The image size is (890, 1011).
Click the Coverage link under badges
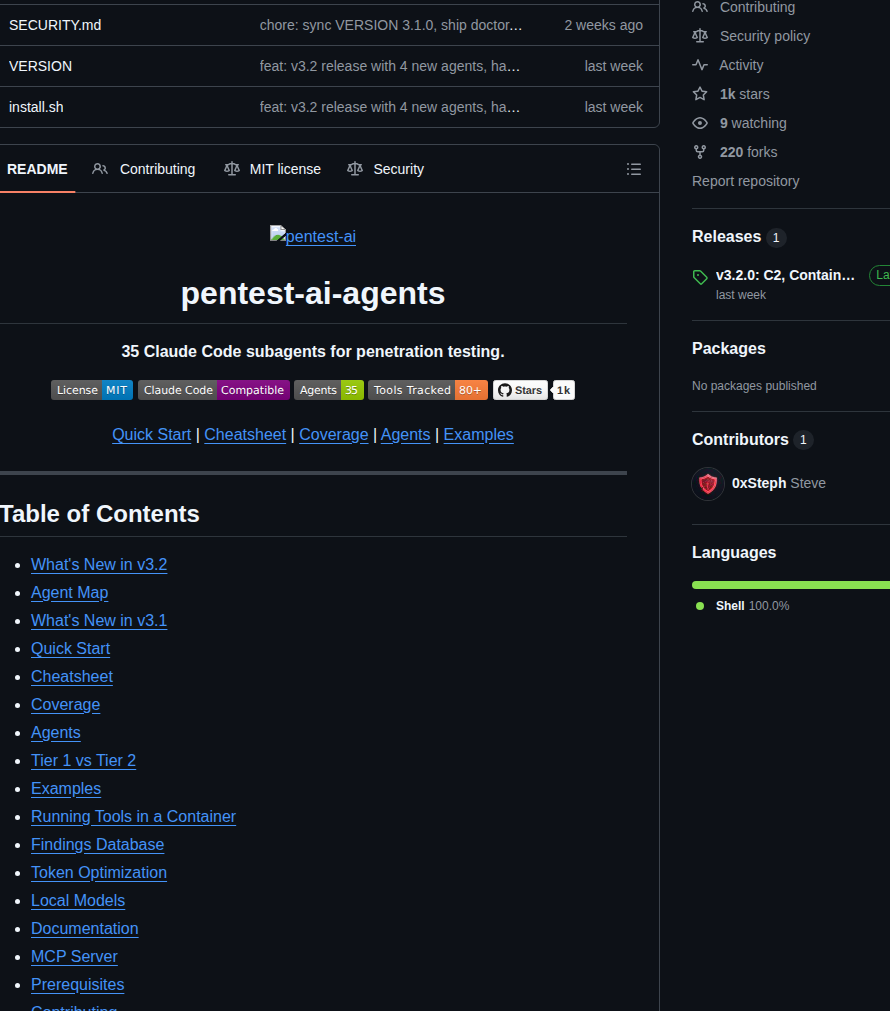click(333, 435)
